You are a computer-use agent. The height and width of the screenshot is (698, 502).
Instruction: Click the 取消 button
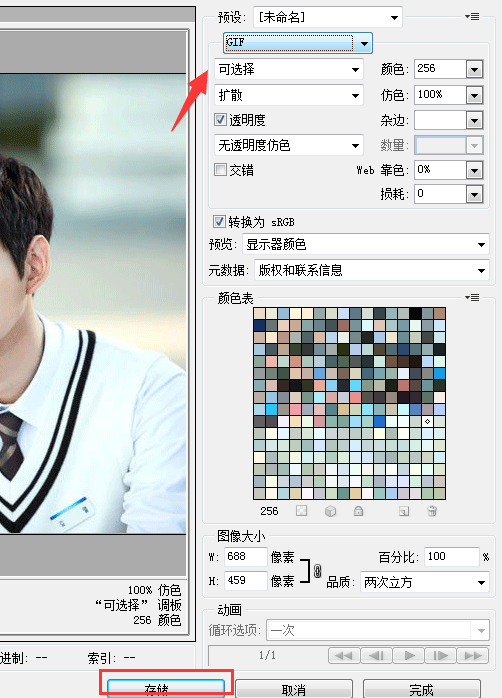click(x=294, y=689)
